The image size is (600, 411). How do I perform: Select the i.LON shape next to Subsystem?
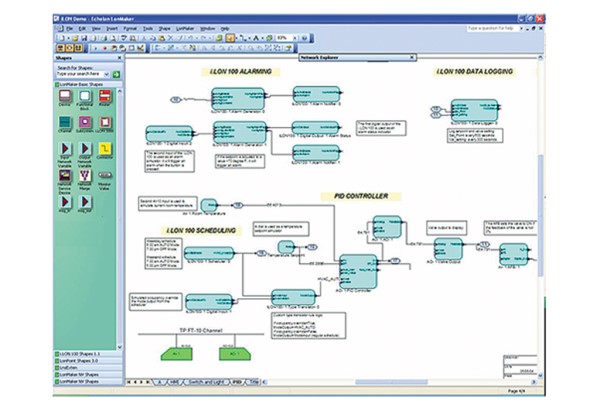tap(105, 122)
